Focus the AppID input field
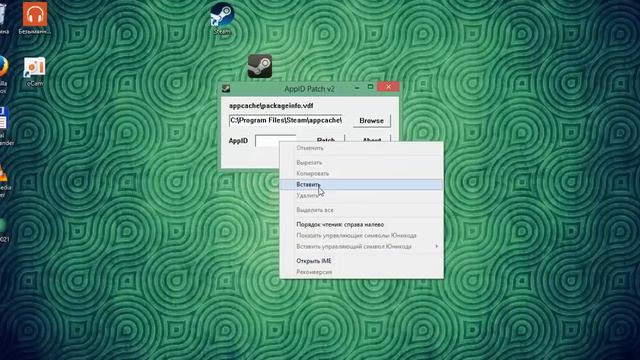Viewport: 640px width, 360px height. 267,140
